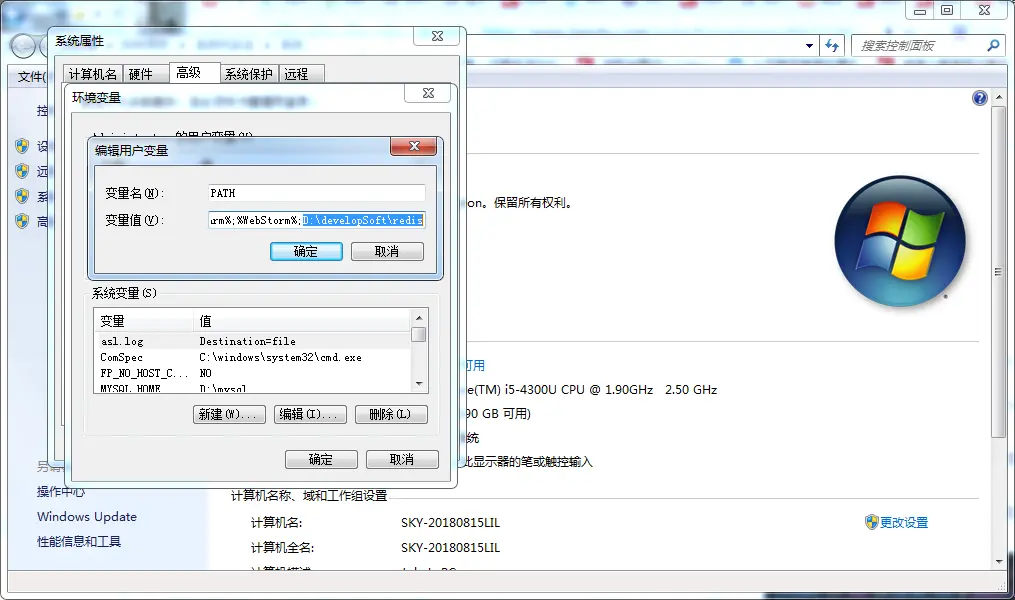1015x600 pixels.
Task: Open the Control Panel help icon
Action: pos(979,98)
